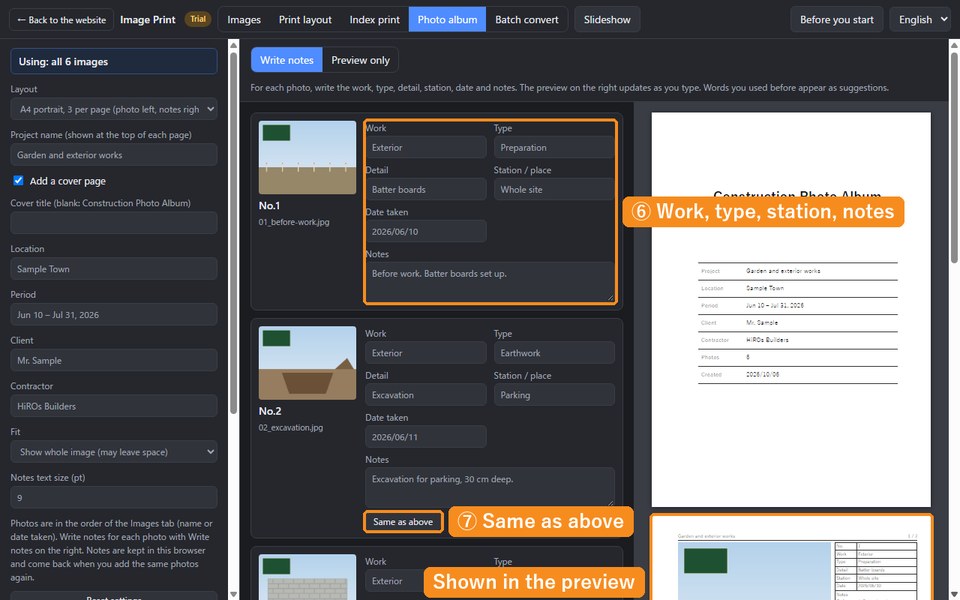
Task: Edit No.1 Notes 'Before work. Batter boards set up.'
Action: (x=490, y=282)
